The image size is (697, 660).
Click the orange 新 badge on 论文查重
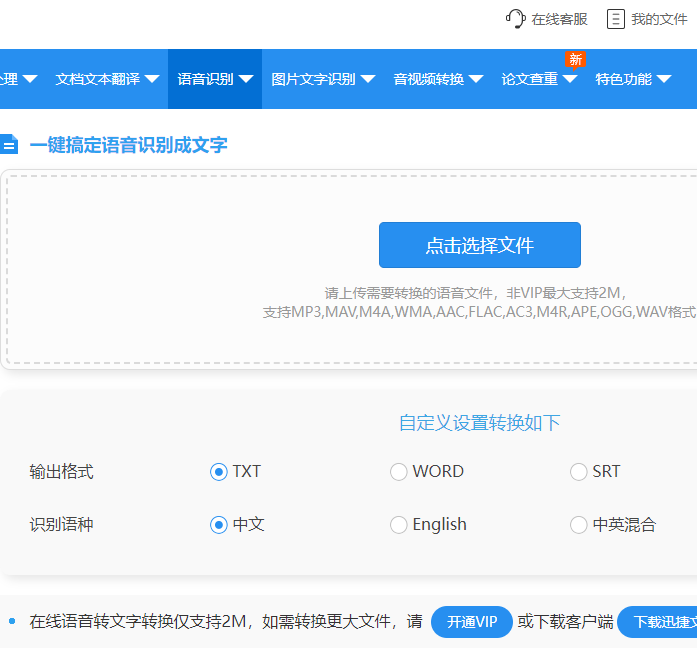(575, 60)
